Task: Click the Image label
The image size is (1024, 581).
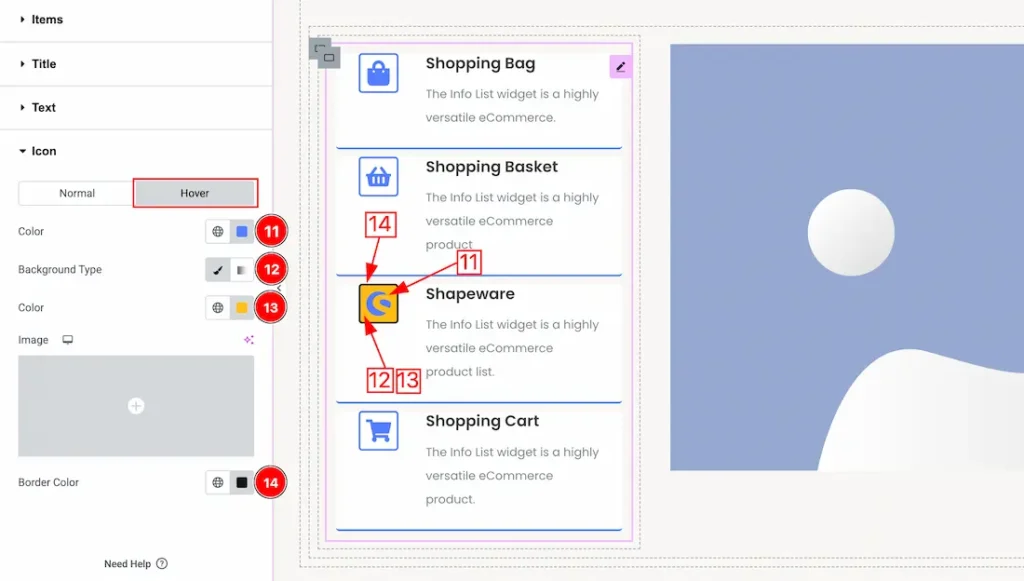Action: [x=33, y=340]
